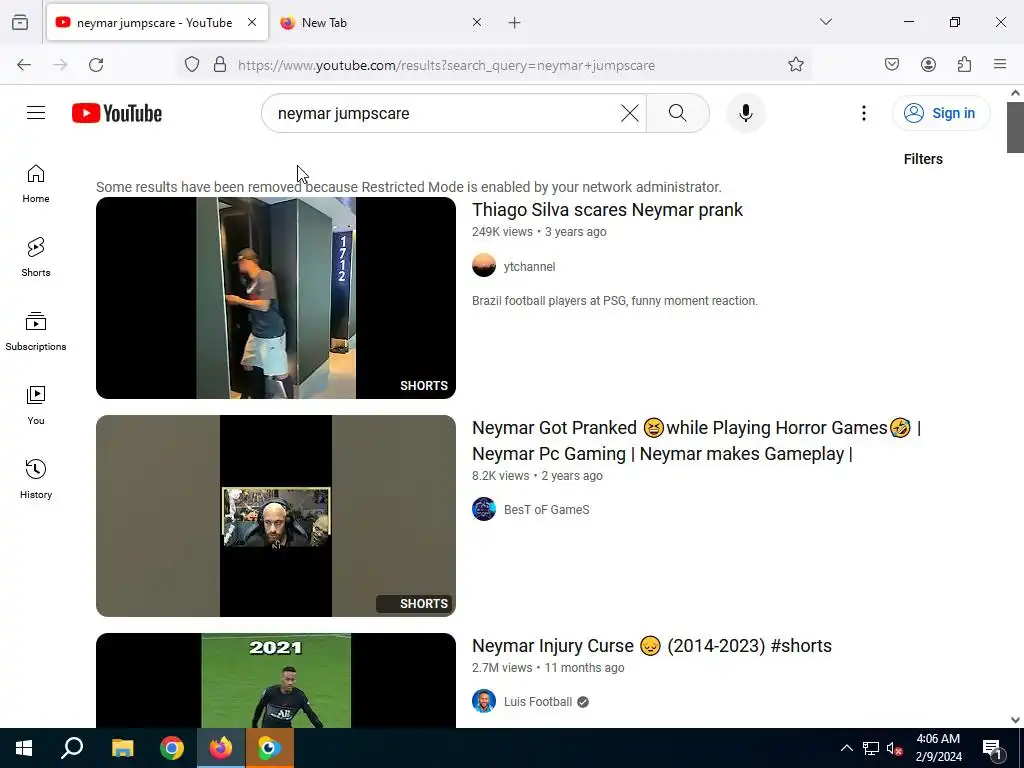Reload the page with refresh button

point(96,65)
